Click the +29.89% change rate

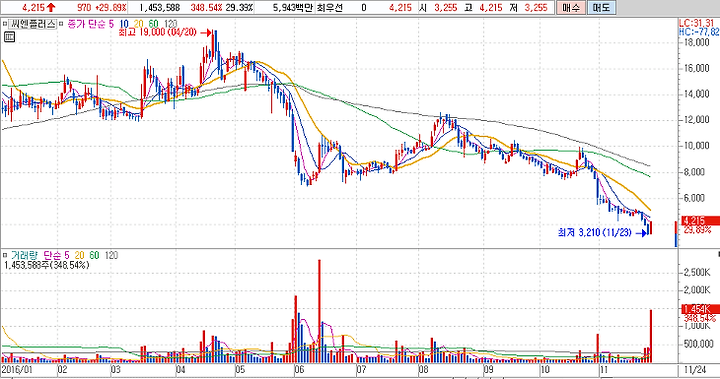[x=111, y=8]
